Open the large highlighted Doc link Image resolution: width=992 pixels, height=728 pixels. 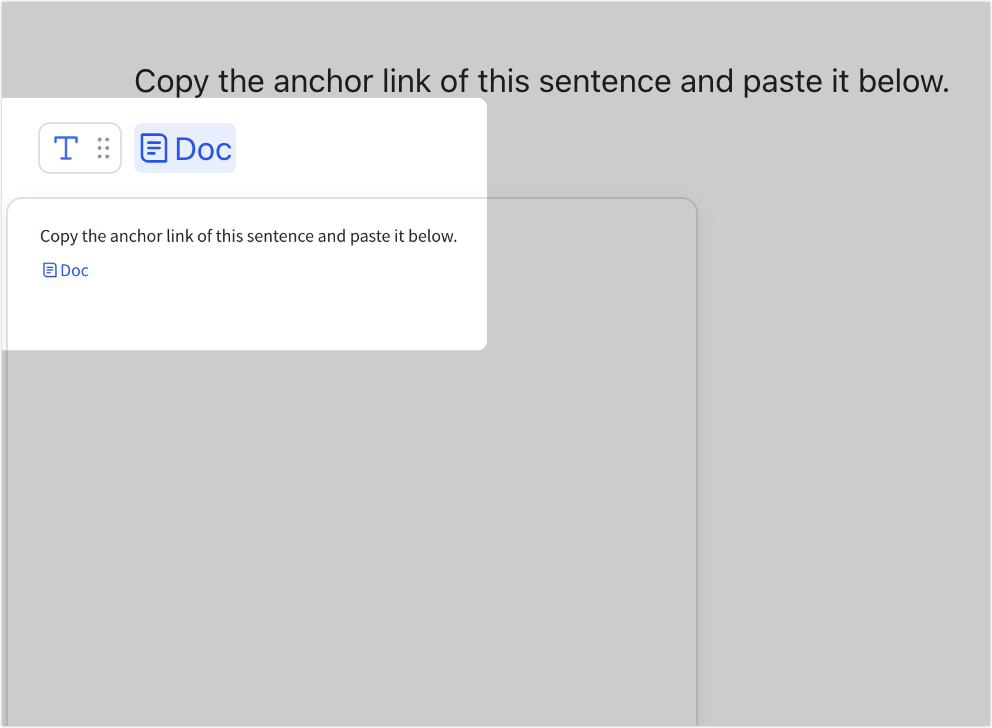click(x=185, y=148)
